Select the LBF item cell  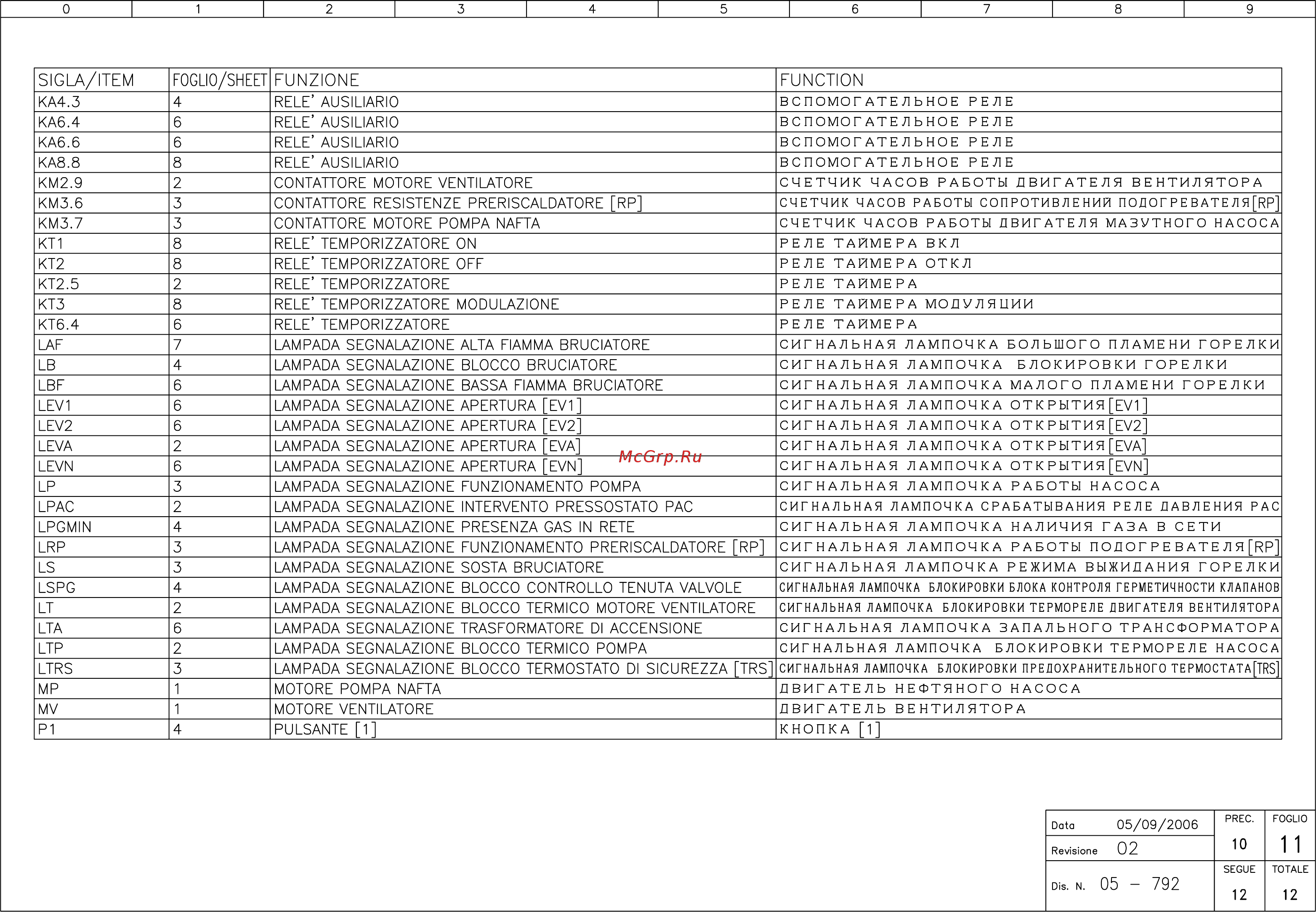pos(102,385)
